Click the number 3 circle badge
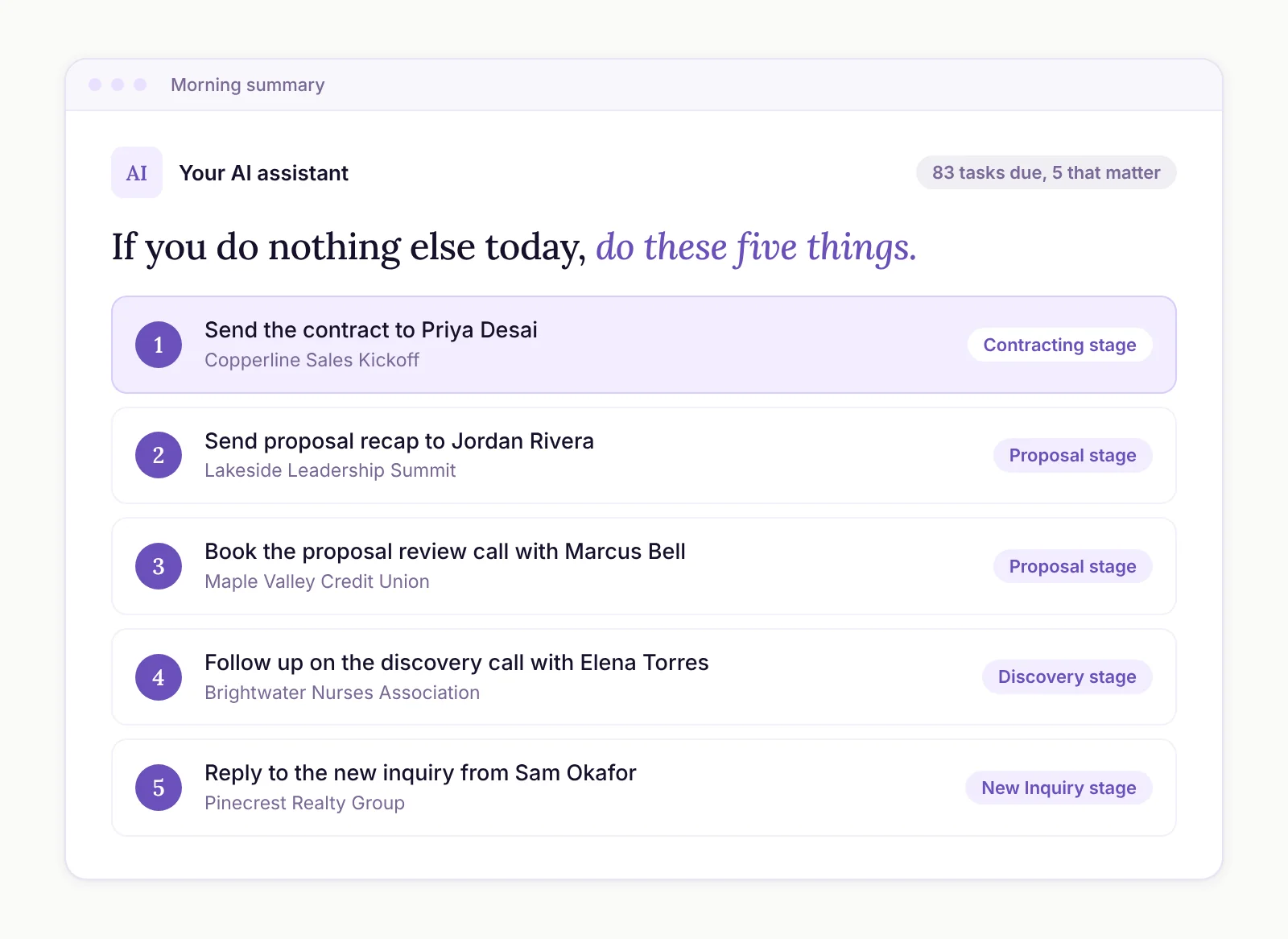The image size is (1288, 939). 159,566
